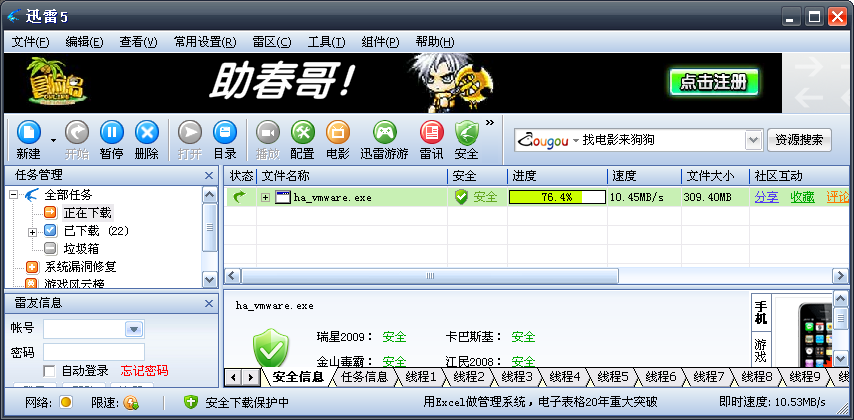The width and height of the screenshot is (854, 420).
Task: Expand search history dropdown arrow
Action: (753, 141)
